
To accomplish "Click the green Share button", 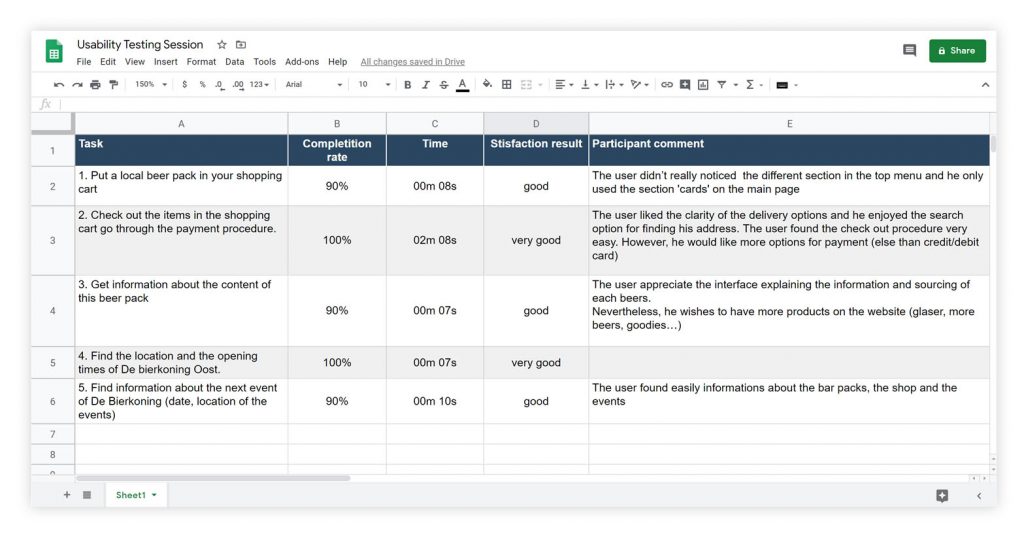I will point(957,51).
